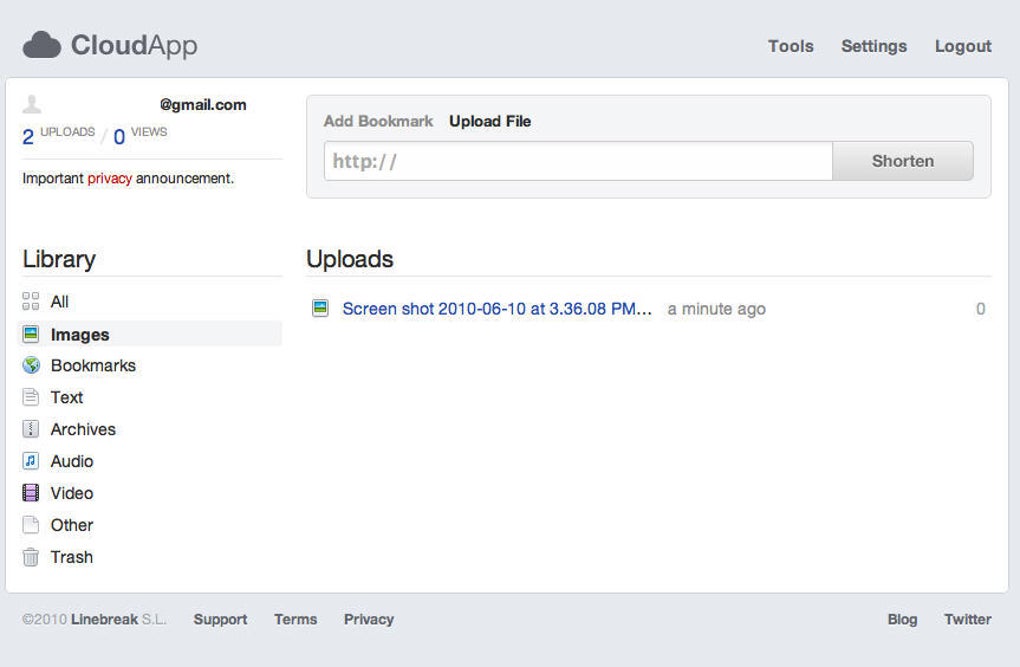
Task: Click the Logout link
Action: pyautogui.click(x=962, y=46)
